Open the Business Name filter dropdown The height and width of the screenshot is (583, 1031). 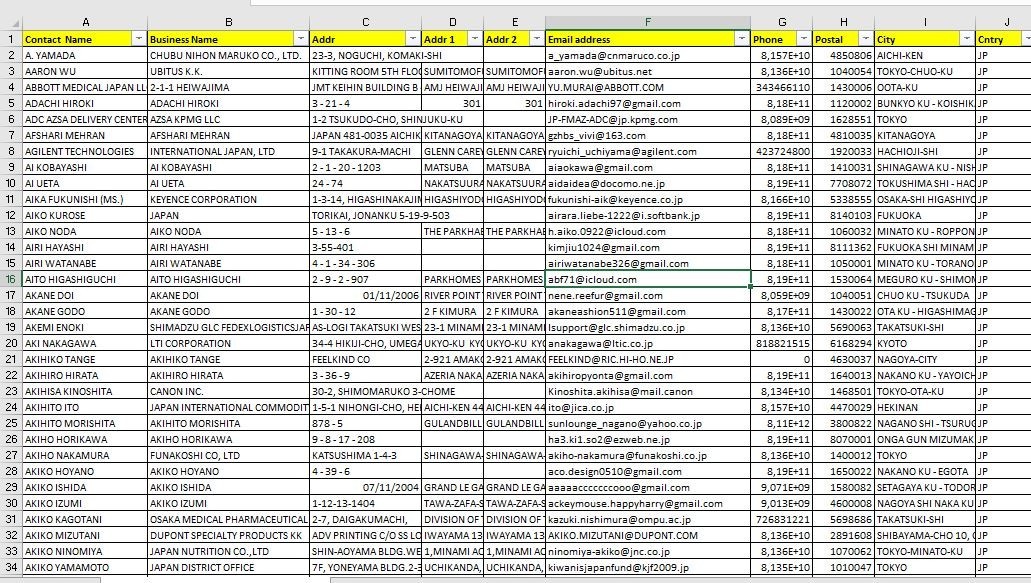pyautogui.click(x=300, y=39)
